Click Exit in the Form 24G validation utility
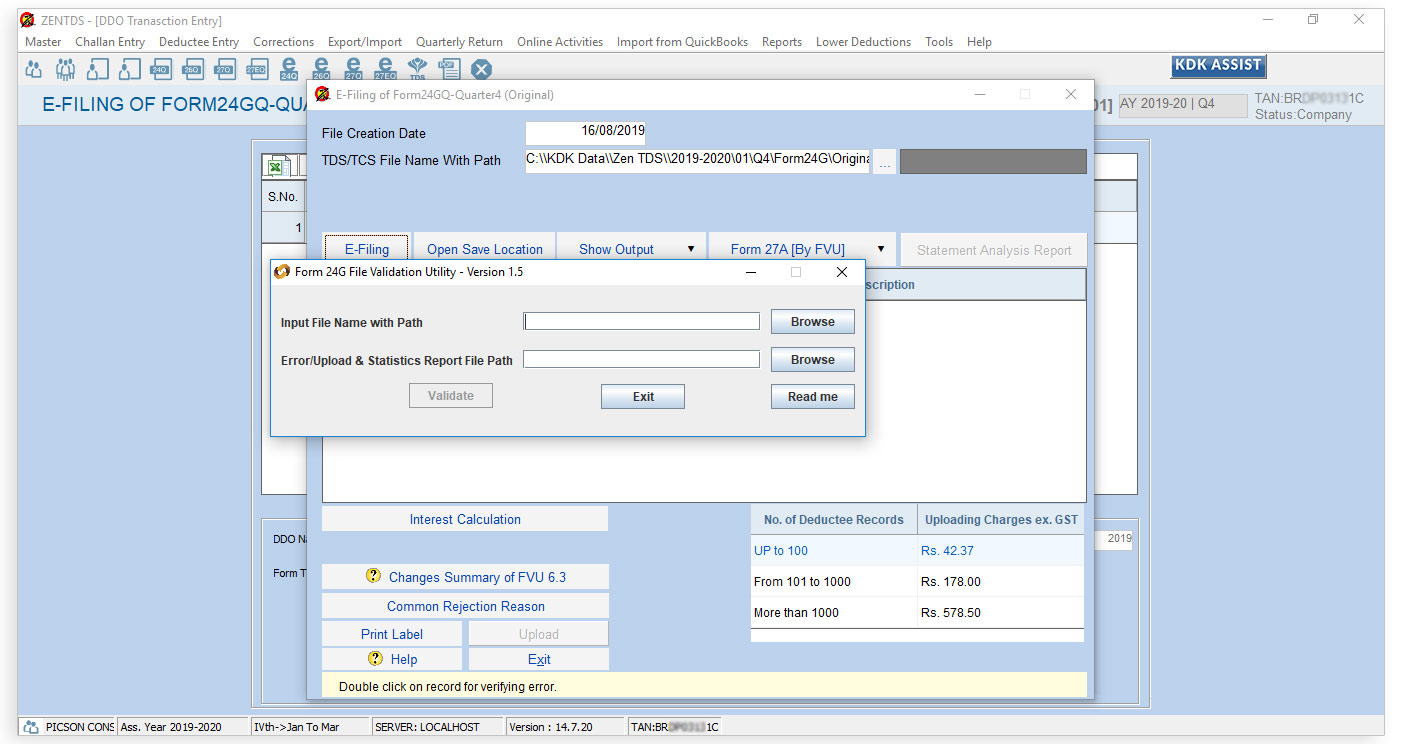Screen dimensions: 1402x744 pyautogui.click(x=643, y=397)
